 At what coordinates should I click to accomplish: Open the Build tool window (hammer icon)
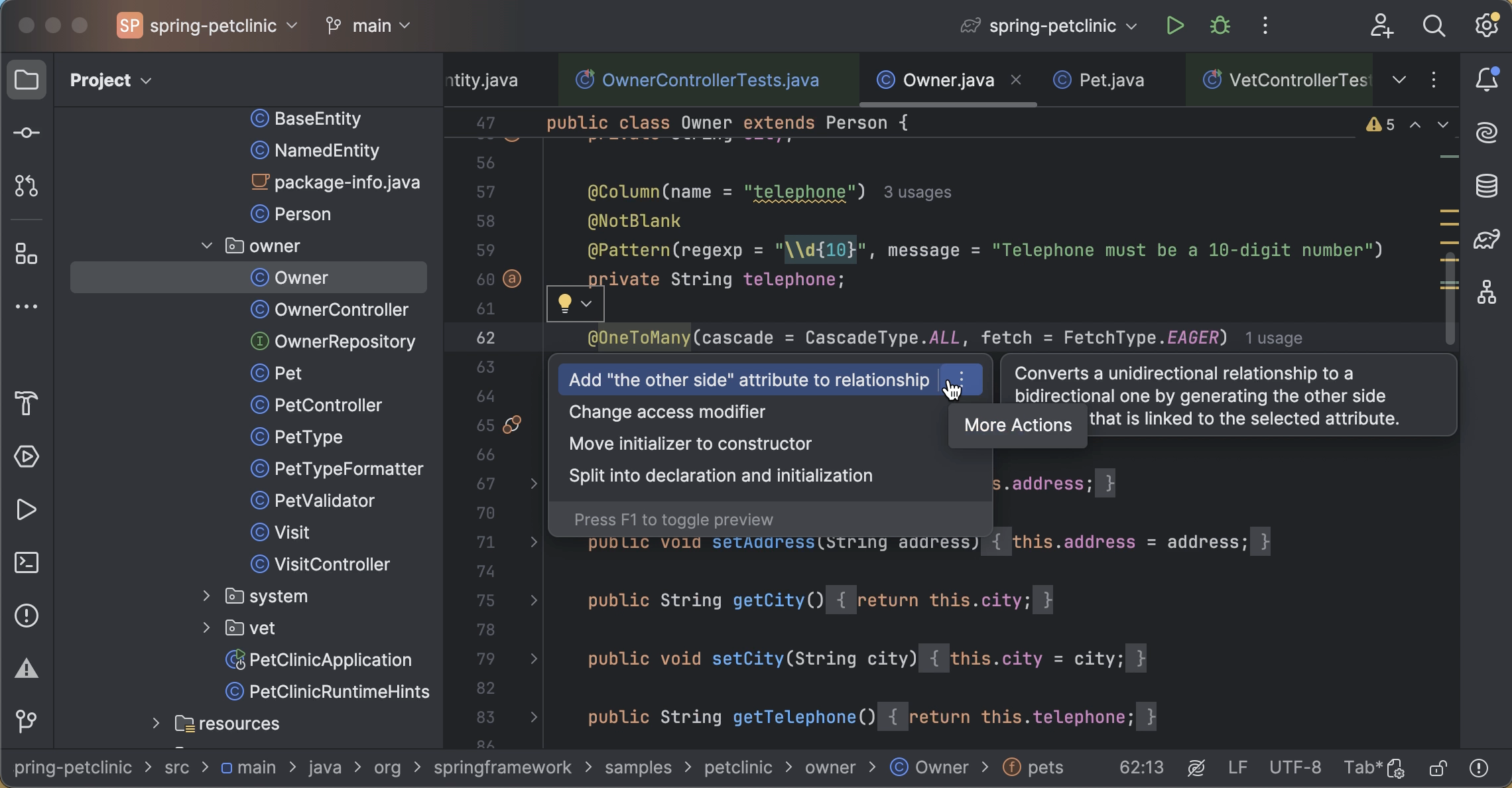click(x=27, y=403)
